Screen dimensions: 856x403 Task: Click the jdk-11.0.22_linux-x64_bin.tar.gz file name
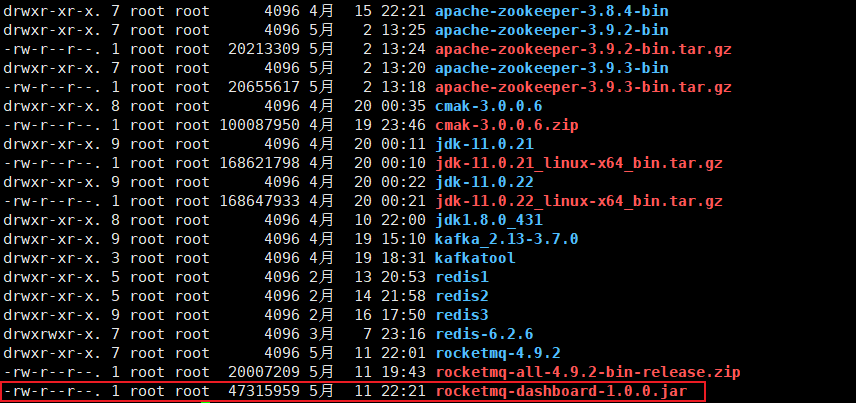tap(579, 201)
